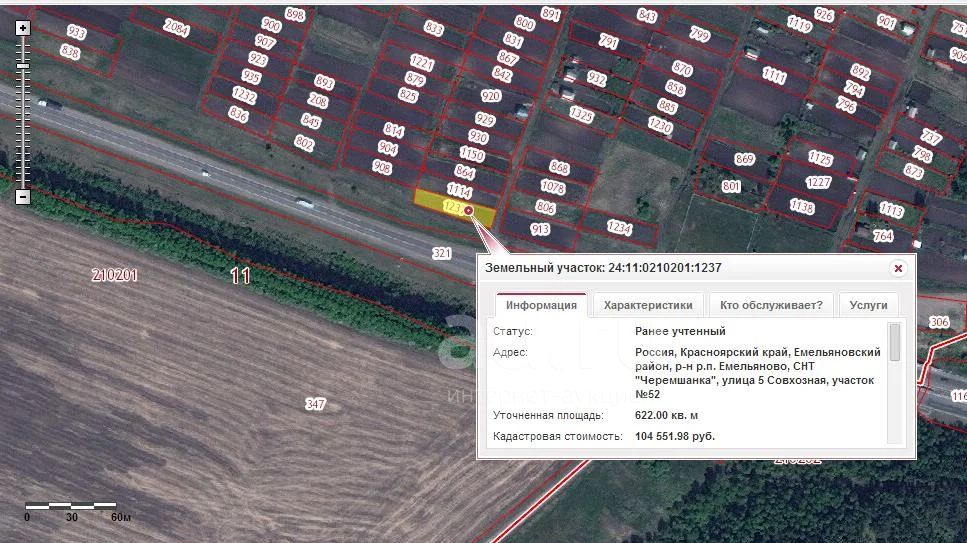Click parcel 1138 on the map
The height and width of the screenshot is (543, 967).
pos(802,207)
